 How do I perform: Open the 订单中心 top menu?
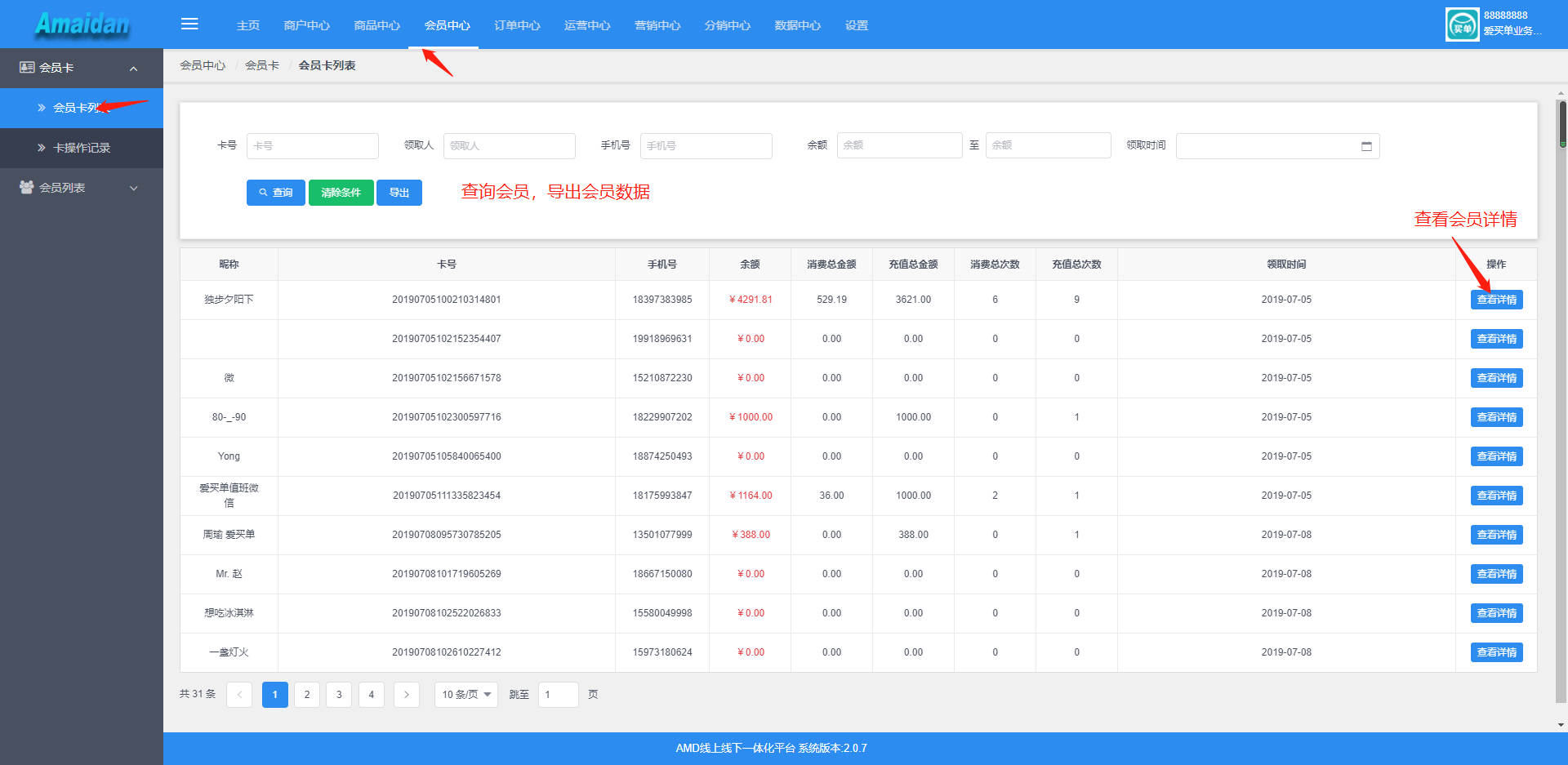click(518, 25)
